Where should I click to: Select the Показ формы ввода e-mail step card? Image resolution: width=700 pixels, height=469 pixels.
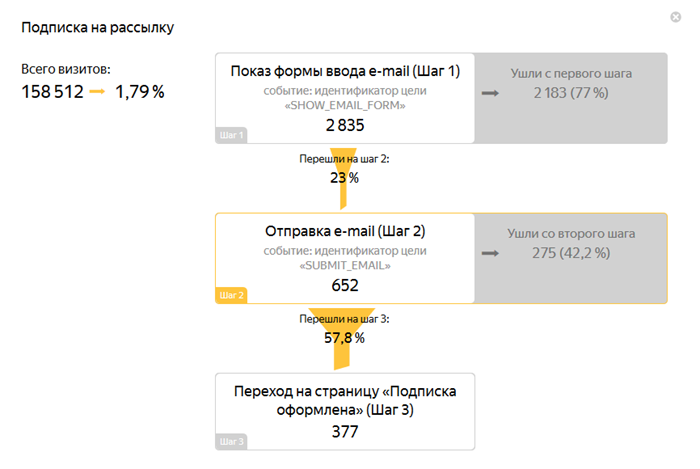(345, 98)
